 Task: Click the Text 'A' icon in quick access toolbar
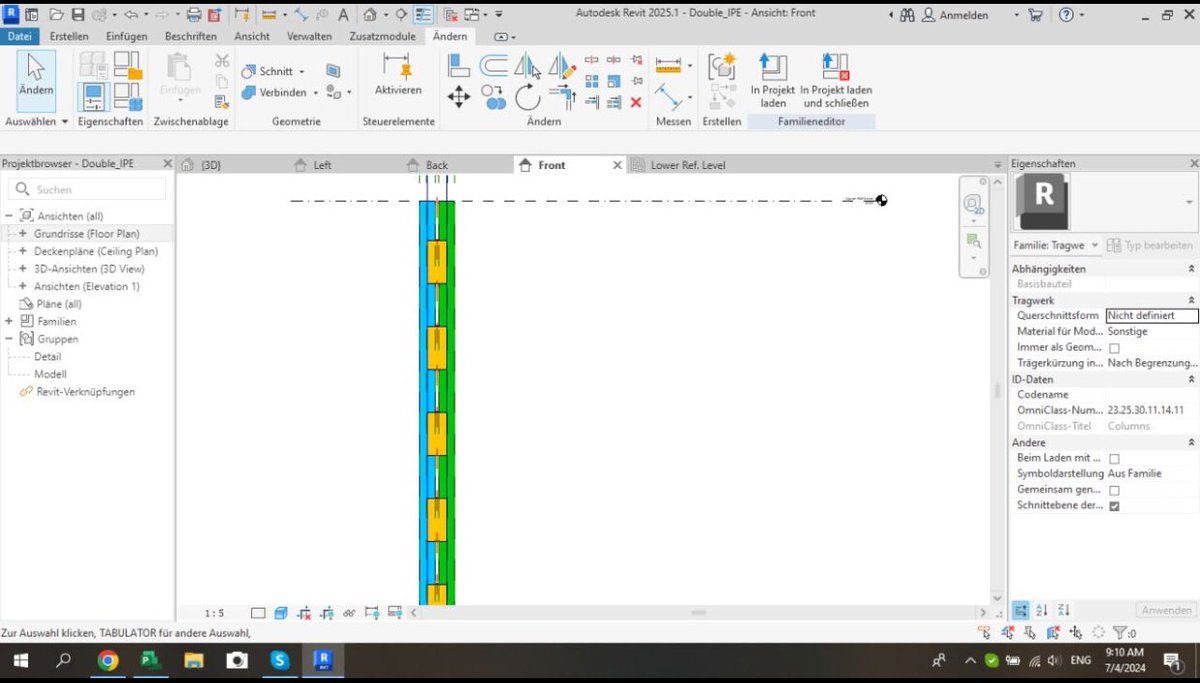[x=344, y=15]
